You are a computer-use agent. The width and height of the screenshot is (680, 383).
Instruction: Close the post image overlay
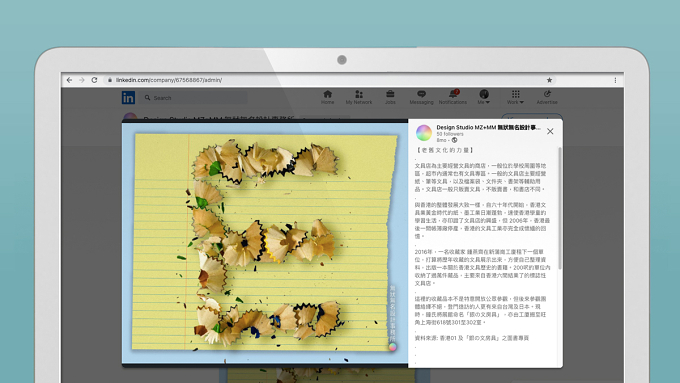(x=550, y=131)
